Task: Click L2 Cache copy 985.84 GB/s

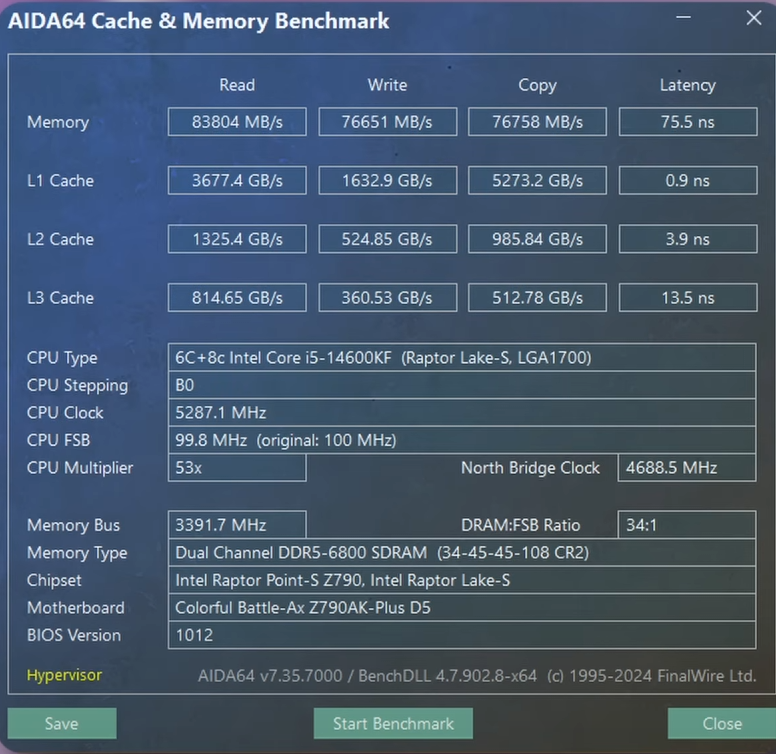Action: click(x=537, y=239)
